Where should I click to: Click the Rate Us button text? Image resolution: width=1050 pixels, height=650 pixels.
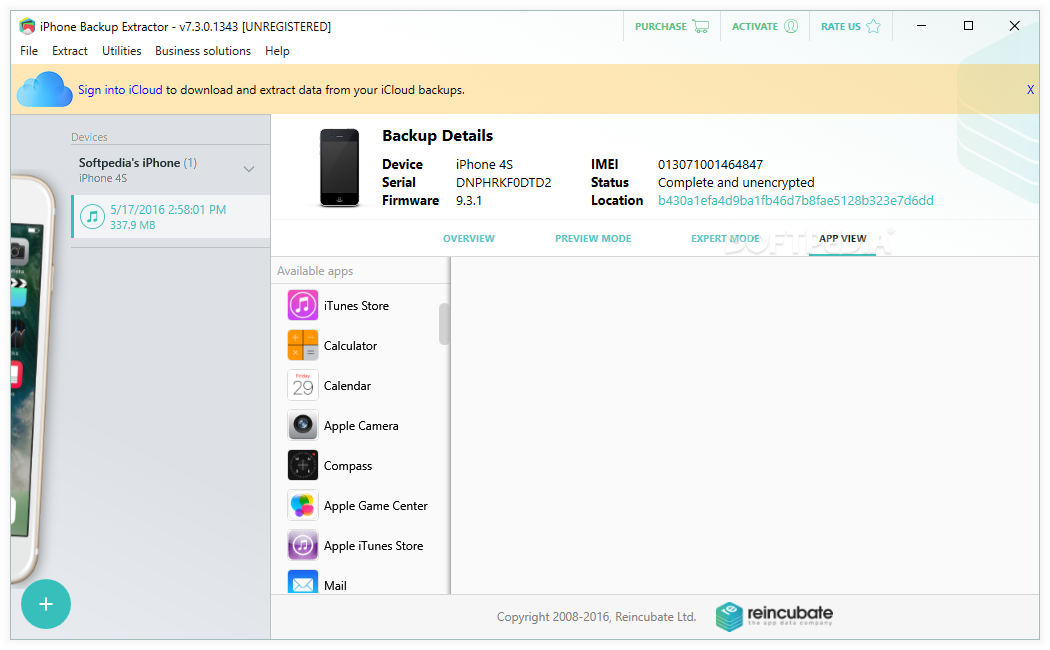tap(840, 26)
